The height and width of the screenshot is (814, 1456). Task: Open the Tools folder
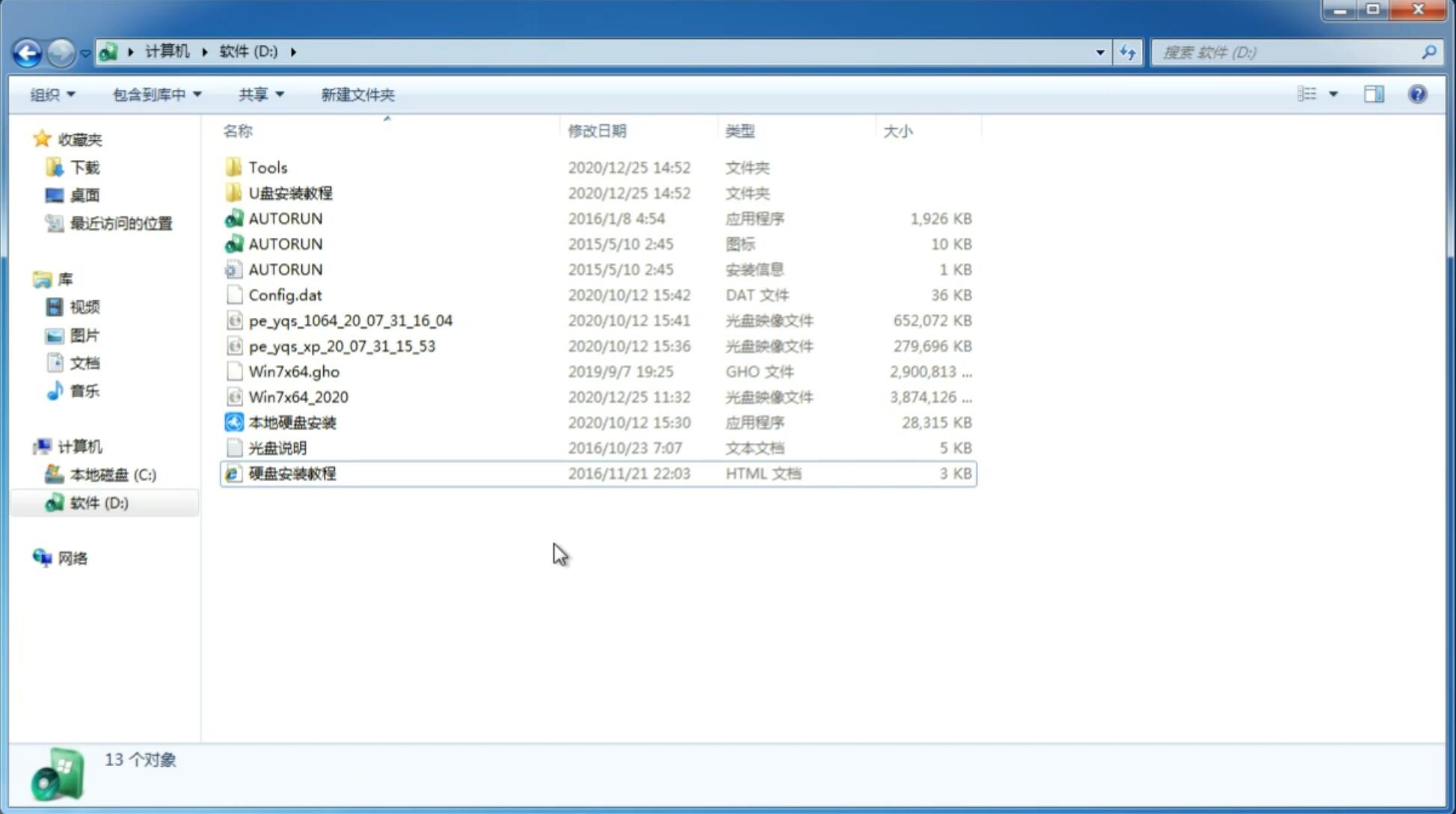(267, 167)
